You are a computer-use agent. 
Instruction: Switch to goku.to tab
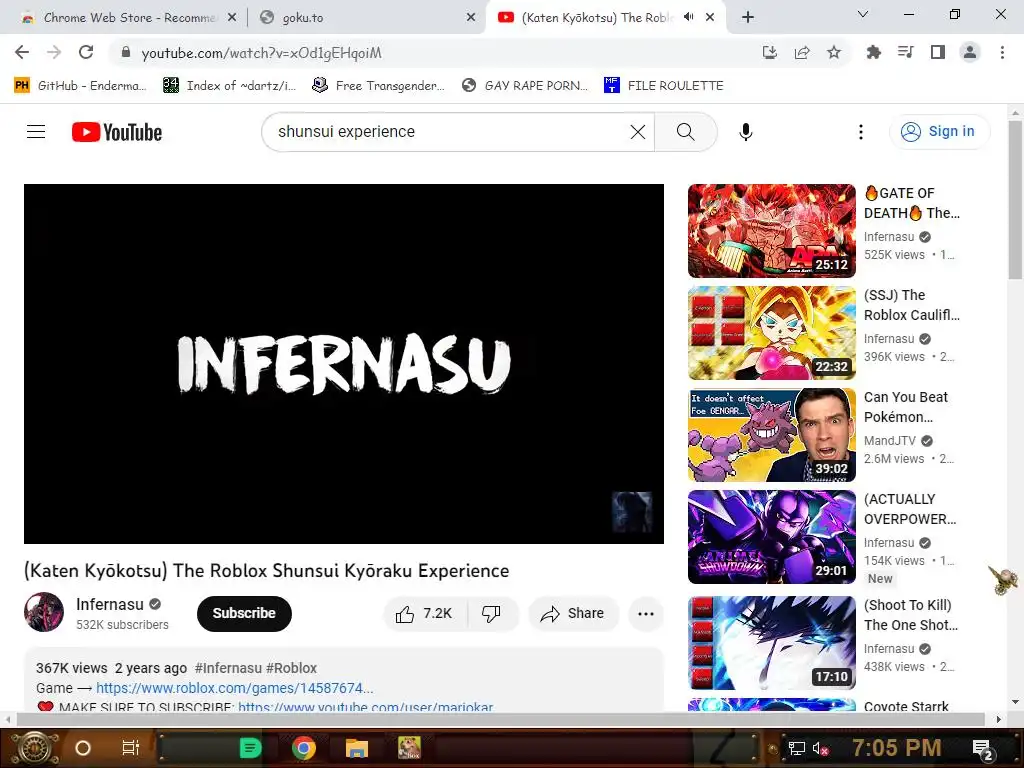[x=366, y=18]
